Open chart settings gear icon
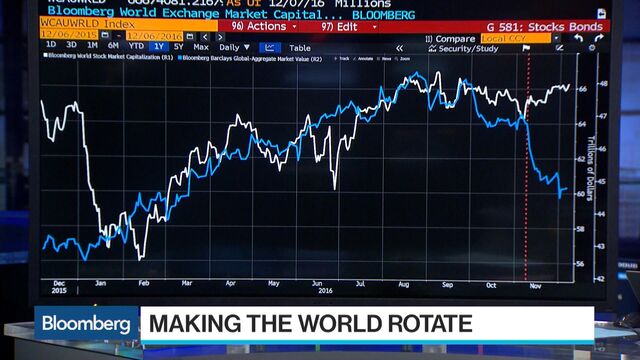The image size is (640, 360). (x=591, y=48)
